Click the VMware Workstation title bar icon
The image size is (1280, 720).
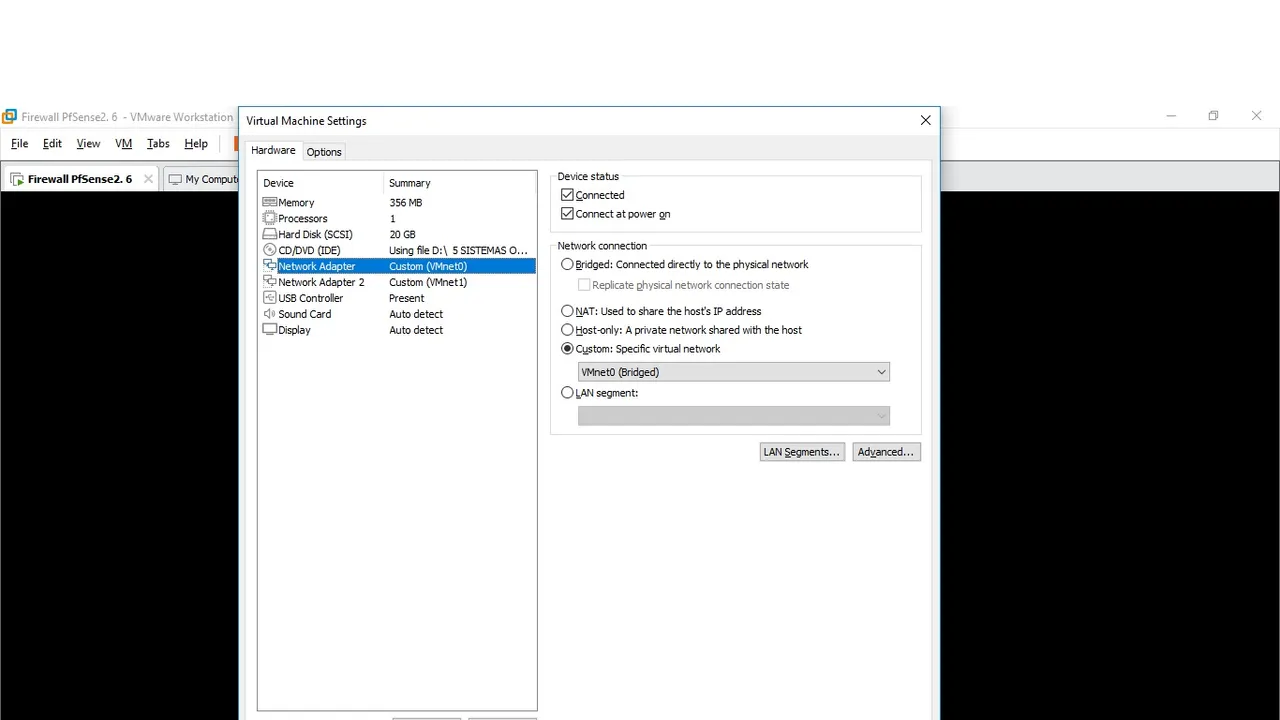coord(9,117)
